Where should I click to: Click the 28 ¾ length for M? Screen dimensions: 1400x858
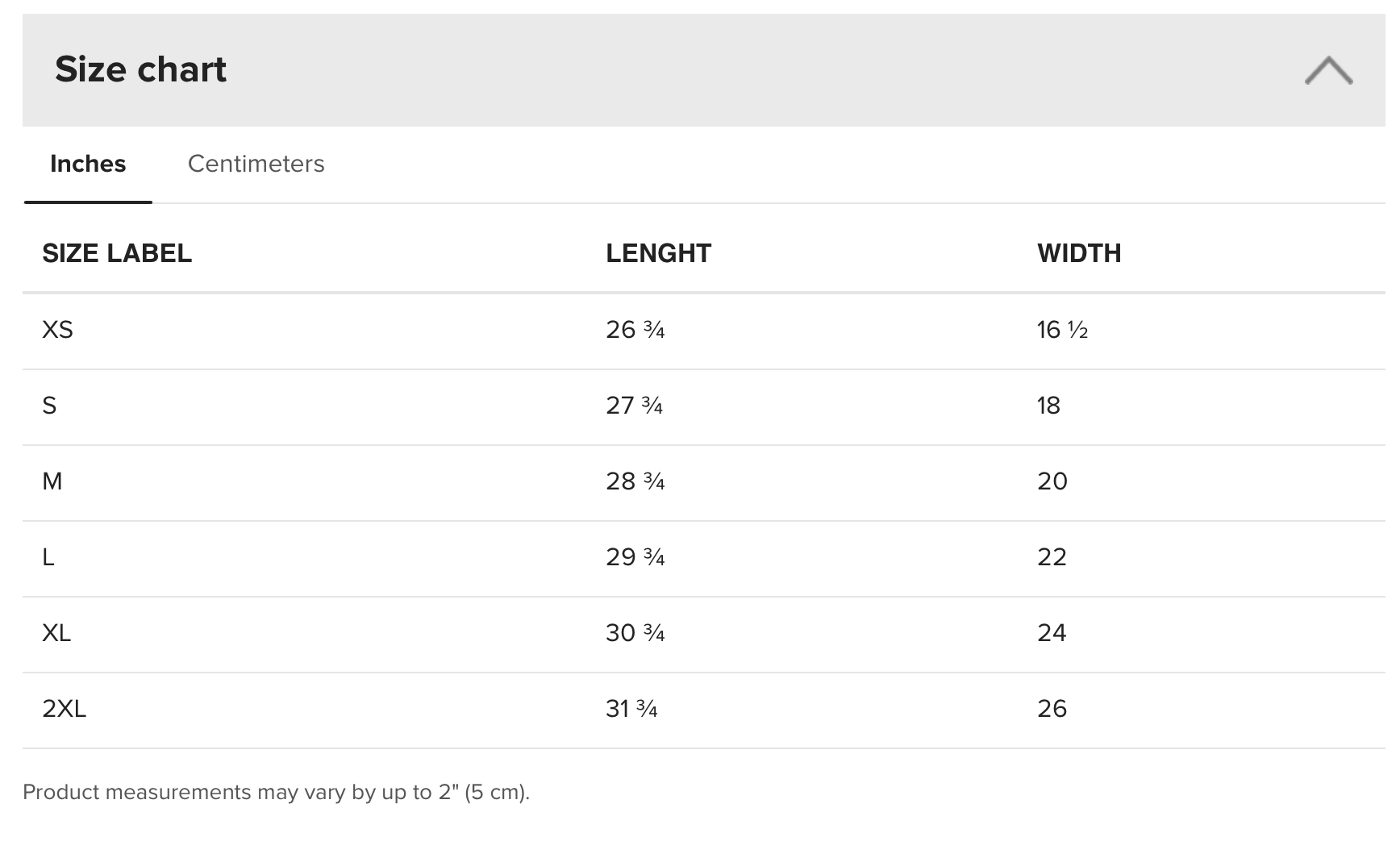635,481
